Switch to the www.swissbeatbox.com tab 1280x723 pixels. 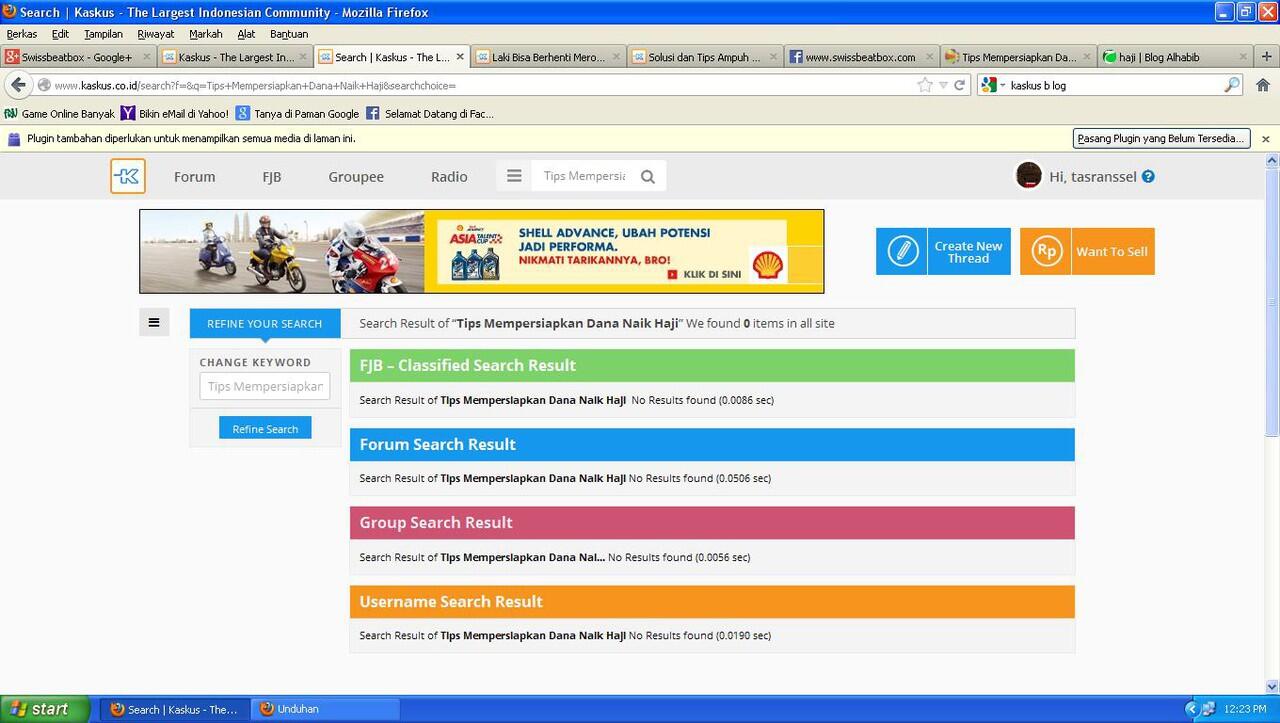tap(862, 57)
